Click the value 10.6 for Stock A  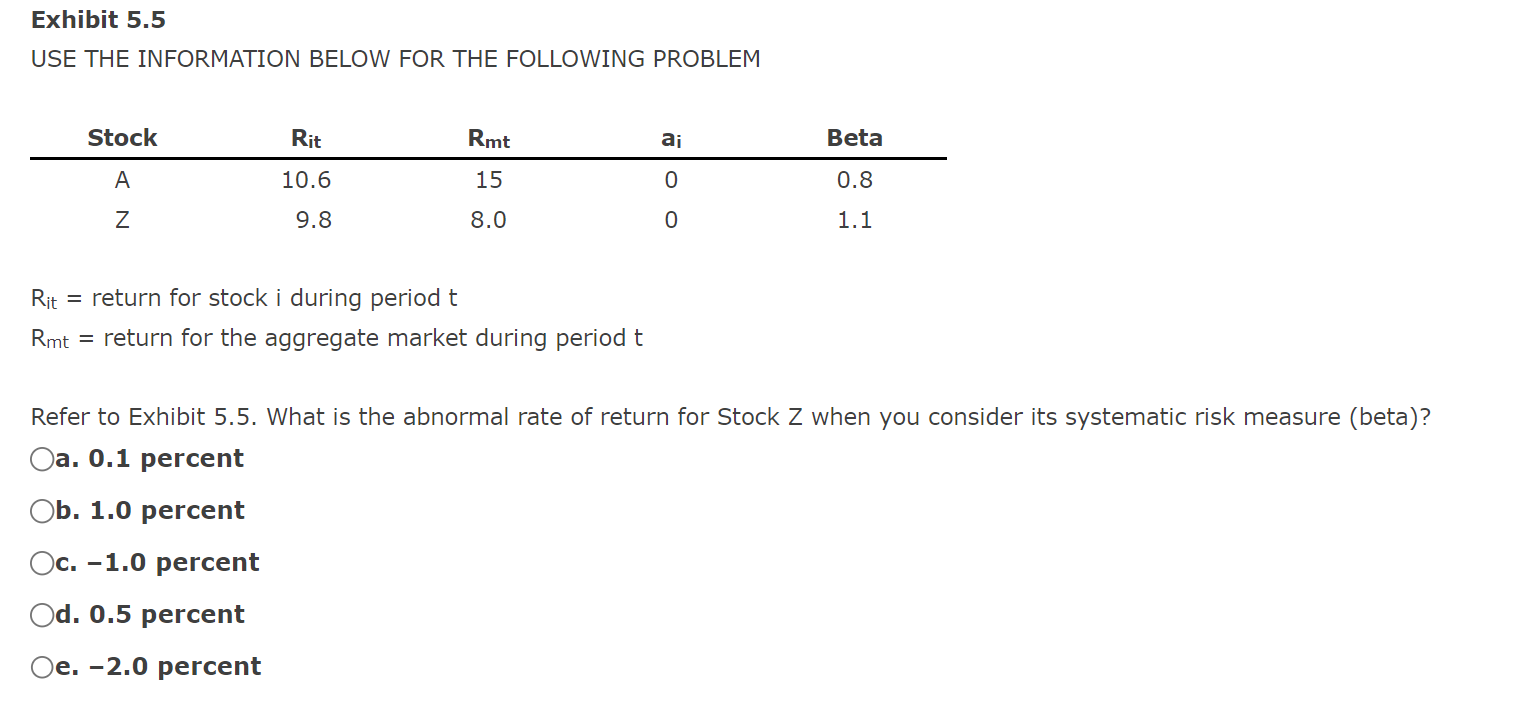(x=305, y=180)
